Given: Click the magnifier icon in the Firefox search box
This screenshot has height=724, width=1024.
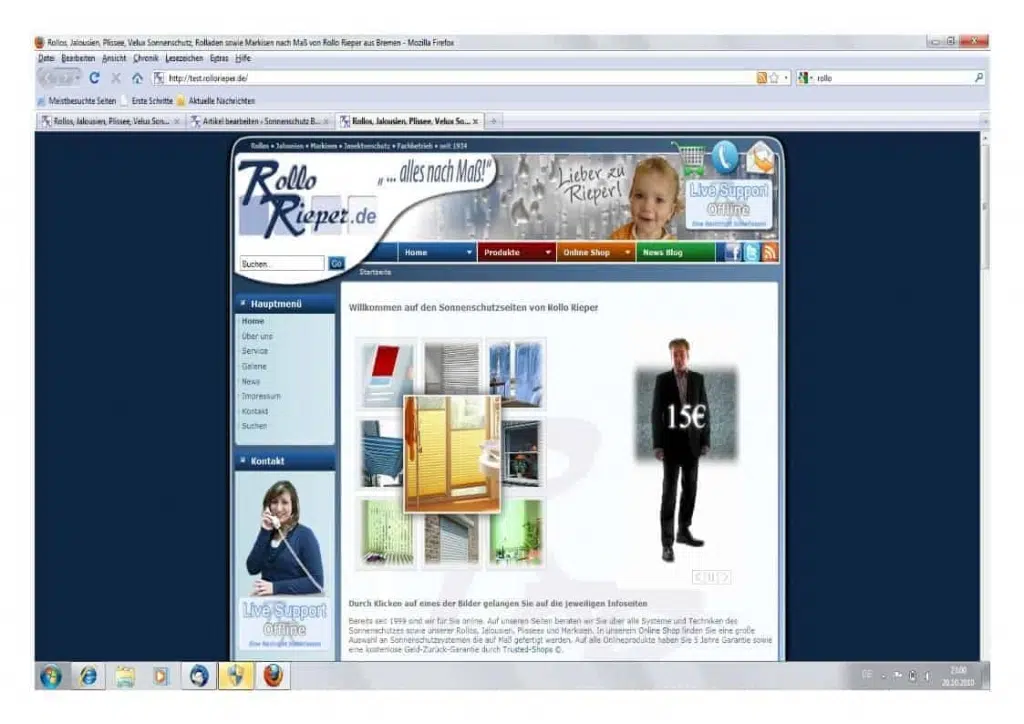Looking at the screenshot, I should [978, 78].
